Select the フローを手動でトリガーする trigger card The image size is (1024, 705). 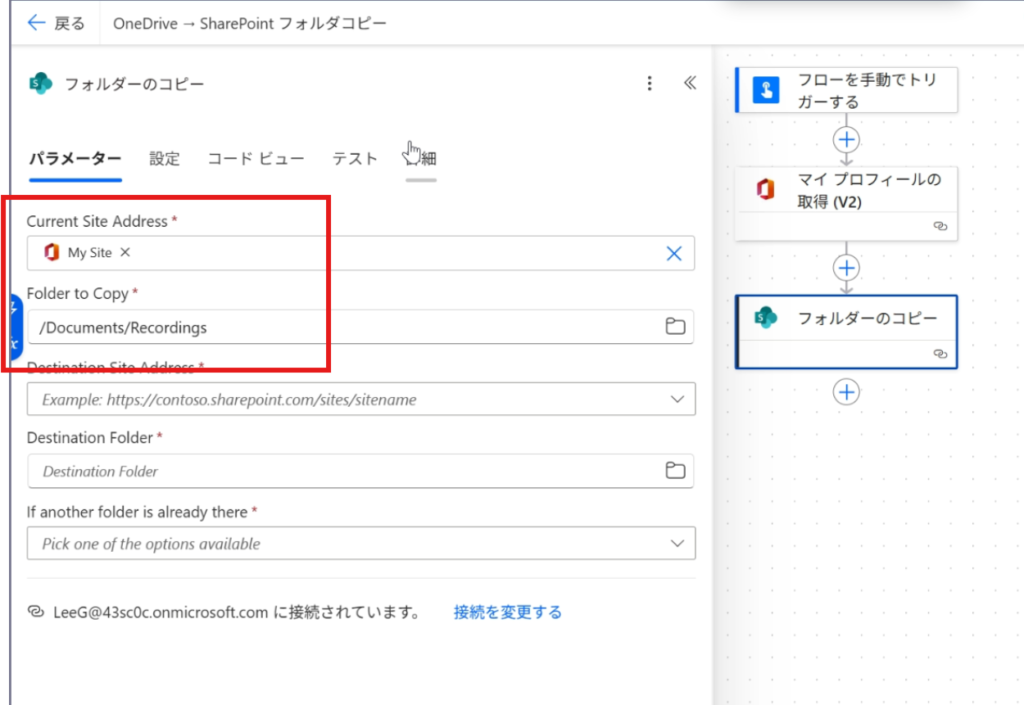pos(846,90)
